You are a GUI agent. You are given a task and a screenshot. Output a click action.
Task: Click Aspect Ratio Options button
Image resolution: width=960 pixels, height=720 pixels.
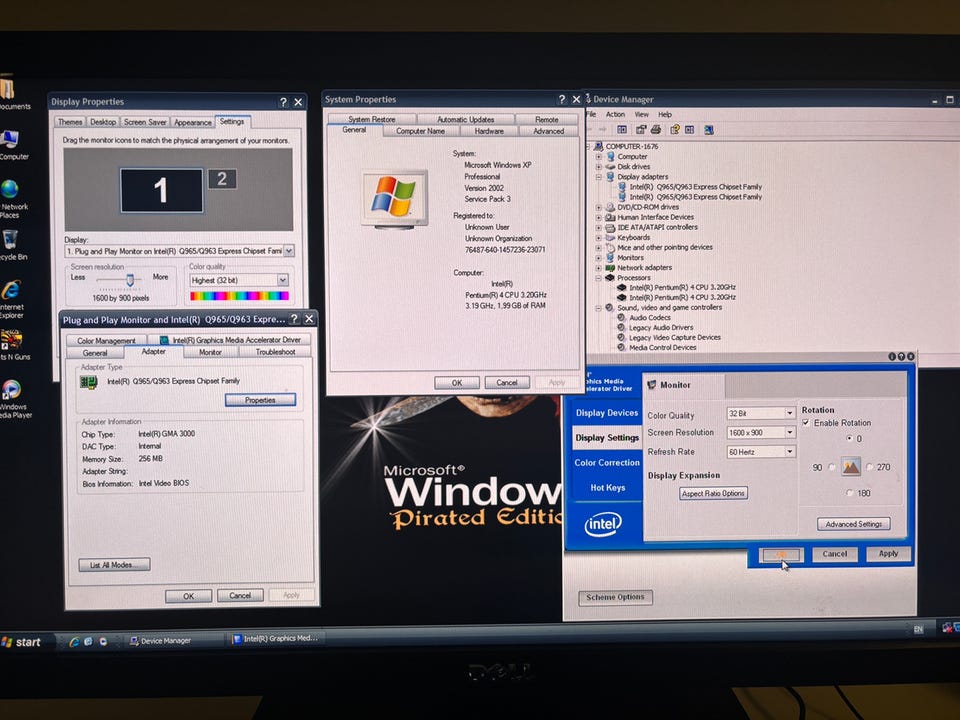713,493
